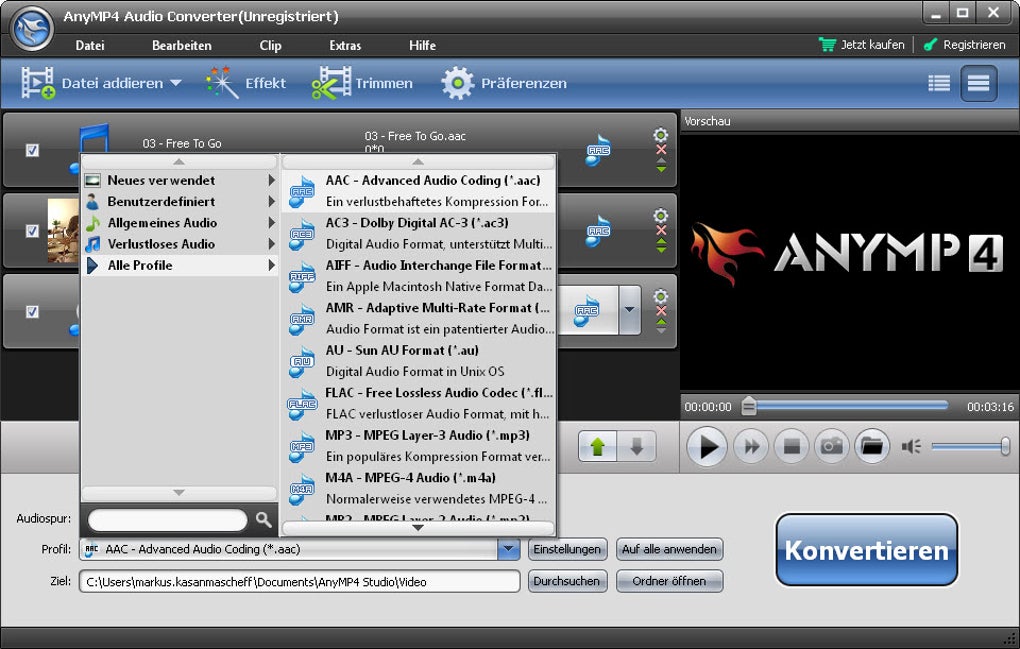
Task: Click the profile search input field
Action: click(168, 520)
